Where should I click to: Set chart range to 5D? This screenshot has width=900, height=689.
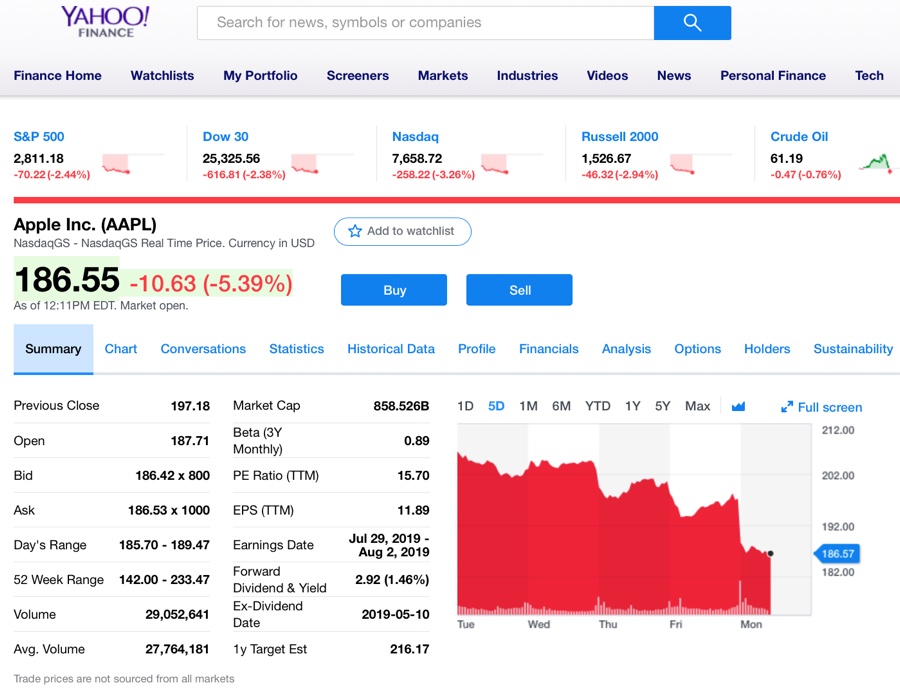point(496,407)
